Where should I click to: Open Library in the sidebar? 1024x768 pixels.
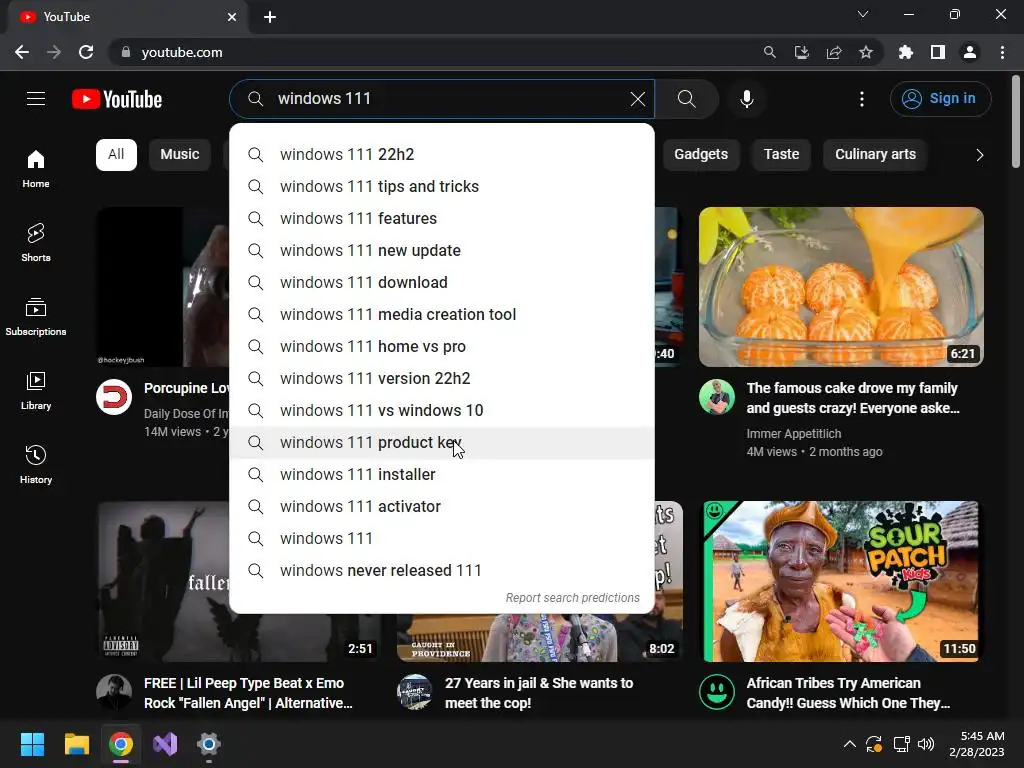point(36,391)
